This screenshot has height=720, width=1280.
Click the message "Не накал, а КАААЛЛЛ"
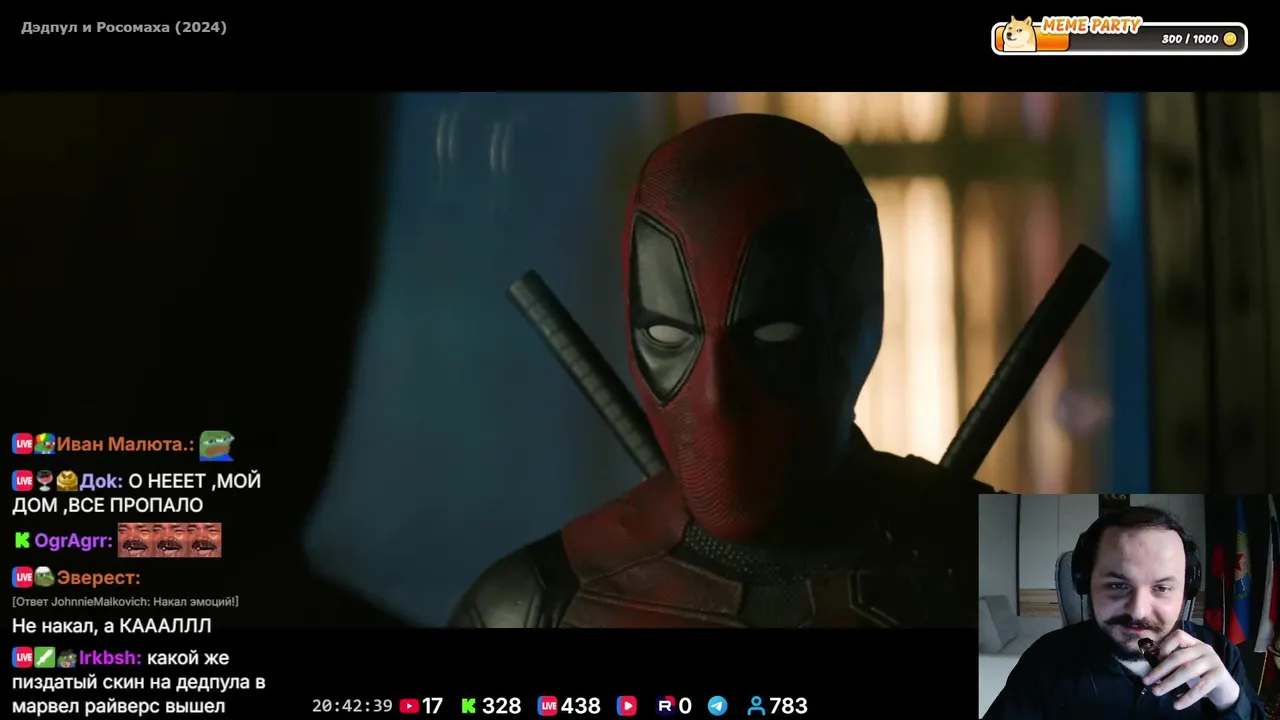click(112, 626)
